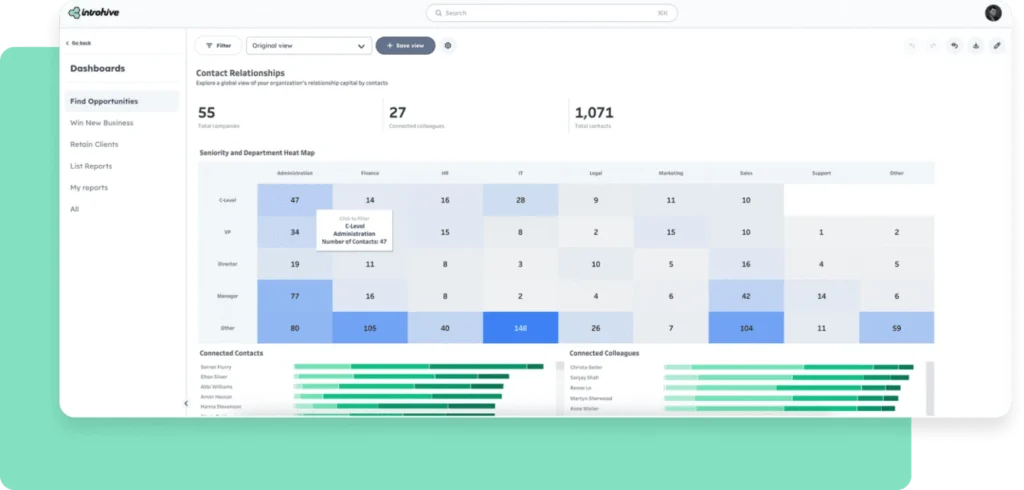Click Christa Geller in Connected Colleagues
The width and height of the screenshot is (1024, 490).
tap(585, 367)
